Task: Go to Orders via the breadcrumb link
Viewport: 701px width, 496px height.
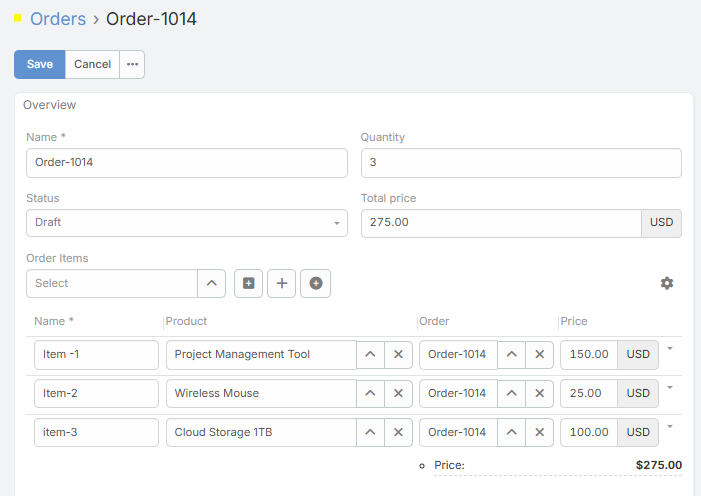Action: tap(58, 19)
